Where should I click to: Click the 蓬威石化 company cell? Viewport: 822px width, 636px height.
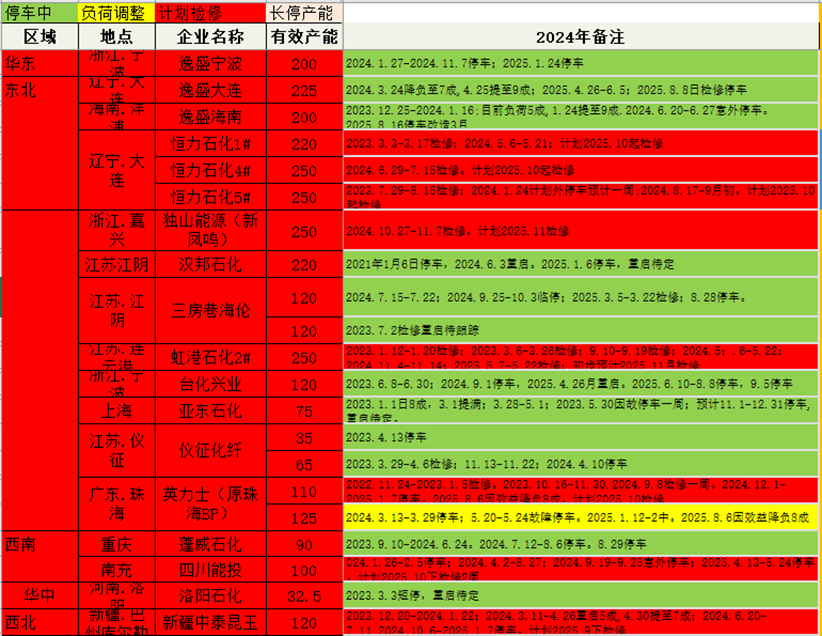coord(210,545)
